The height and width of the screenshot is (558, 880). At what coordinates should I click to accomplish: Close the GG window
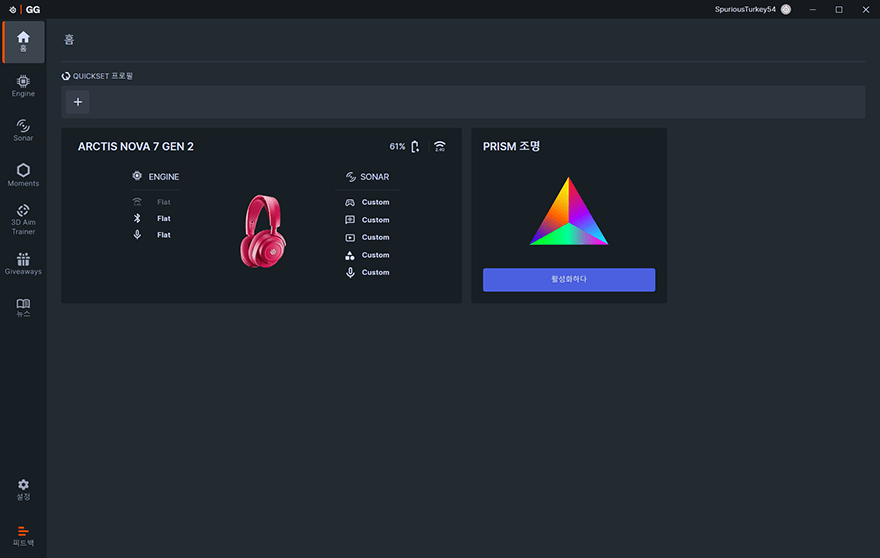point(865,10)
